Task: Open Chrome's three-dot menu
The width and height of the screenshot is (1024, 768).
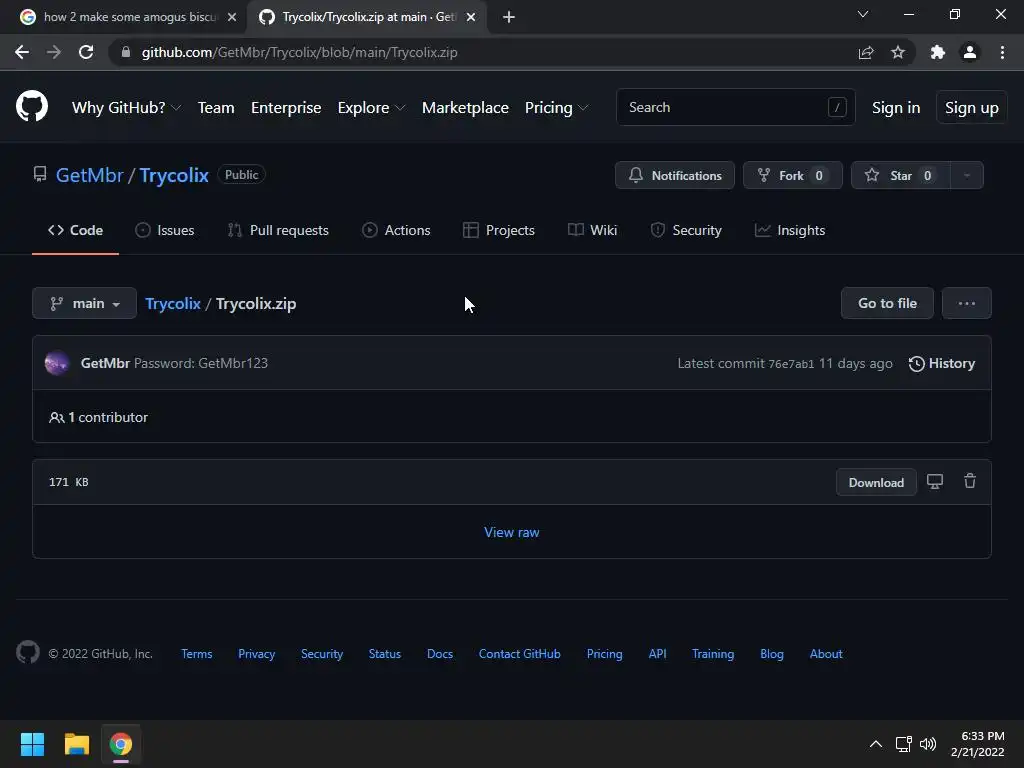Action: pyautogui.click(x=1002, y=52)
